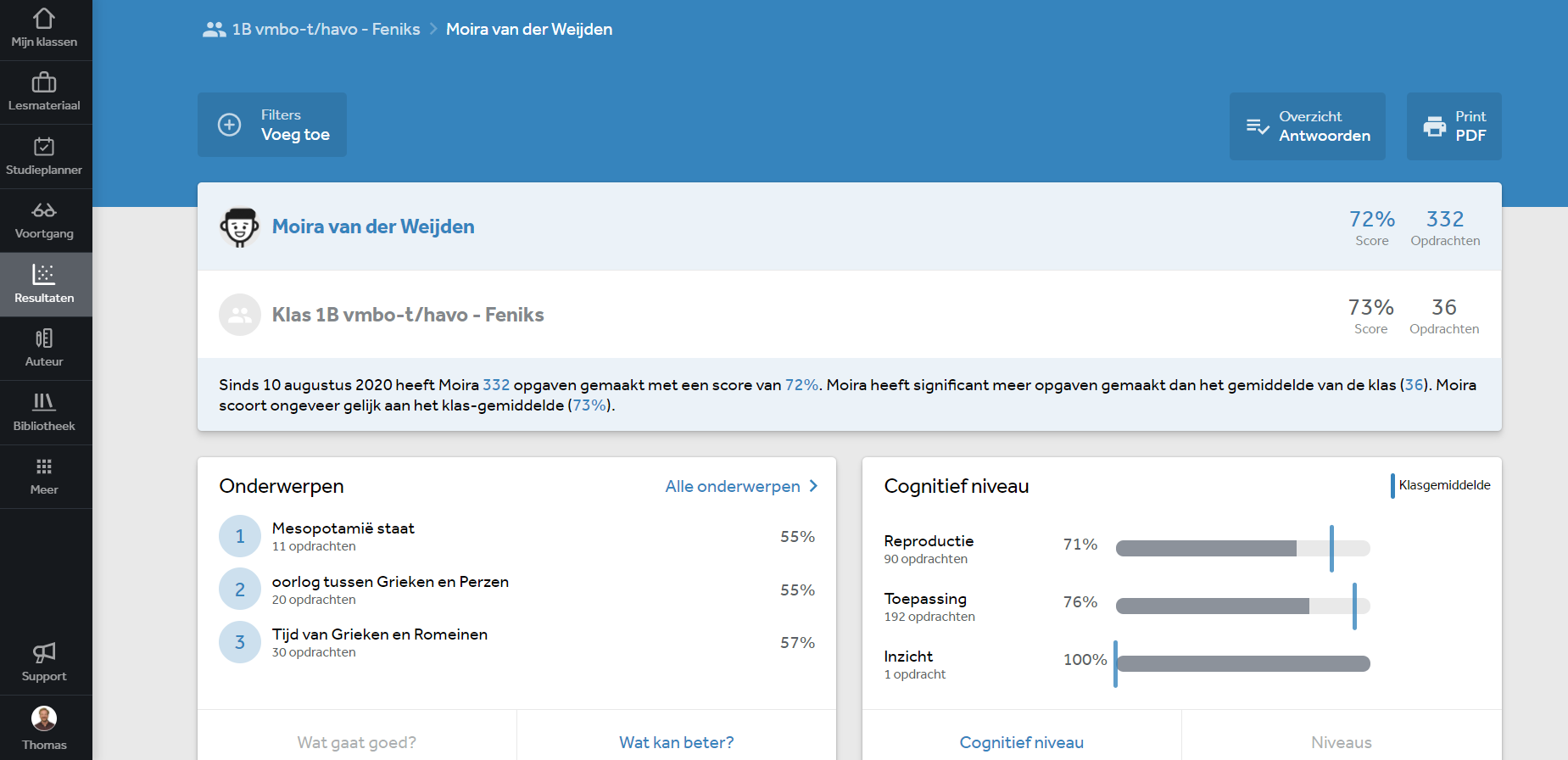
Task: Click 73% Score value for class
Action: pos(1371,307)
